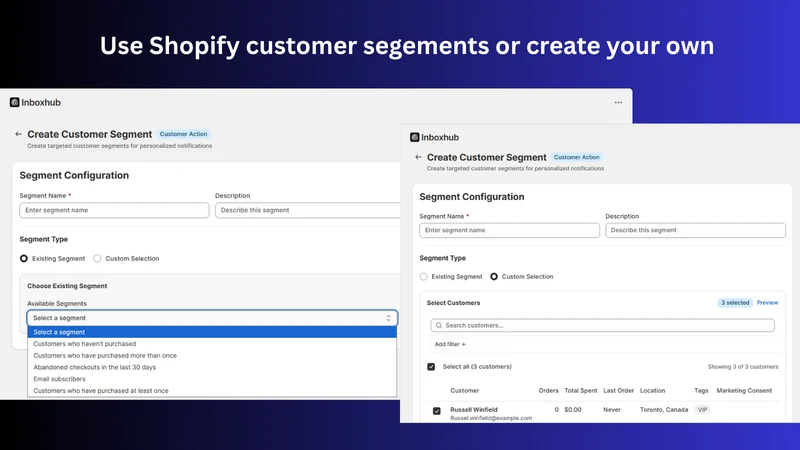Click the '3 selected' badge
This screenshot has width=800, height=450.
tap(735, 303)
